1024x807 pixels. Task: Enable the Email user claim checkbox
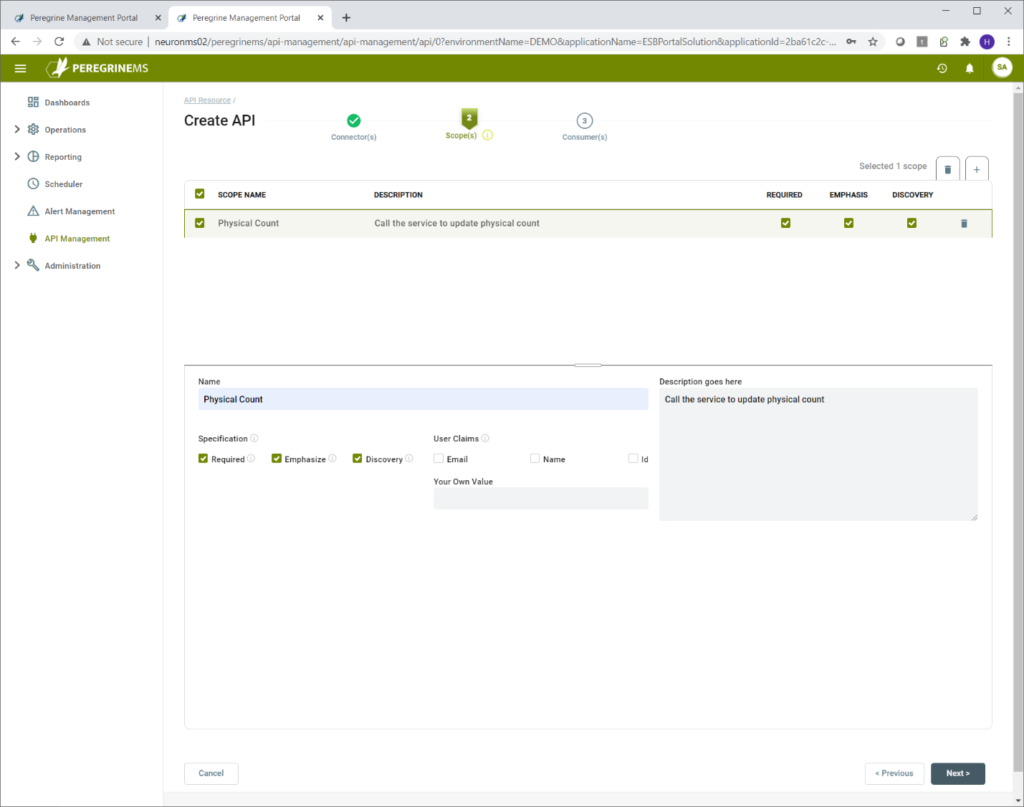pyautogui.click(x=438, y=458)
